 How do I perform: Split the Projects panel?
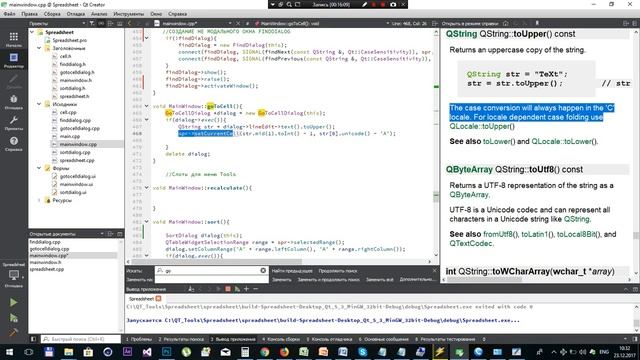coord(111,23)
